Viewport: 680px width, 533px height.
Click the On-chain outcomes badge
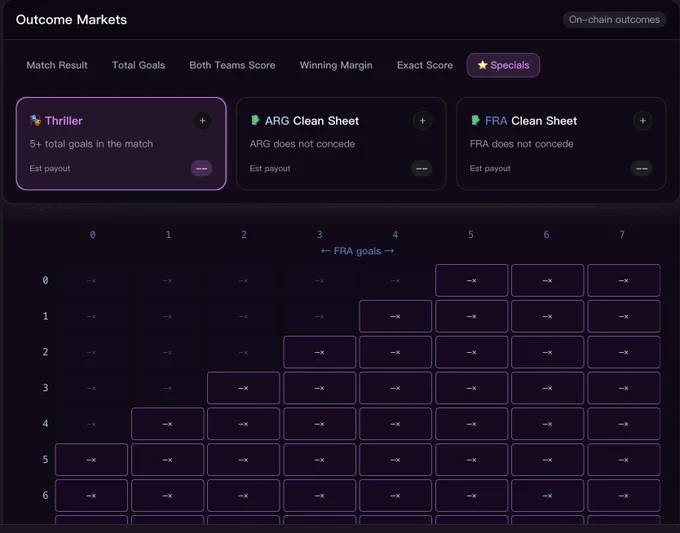coord(614,20)
